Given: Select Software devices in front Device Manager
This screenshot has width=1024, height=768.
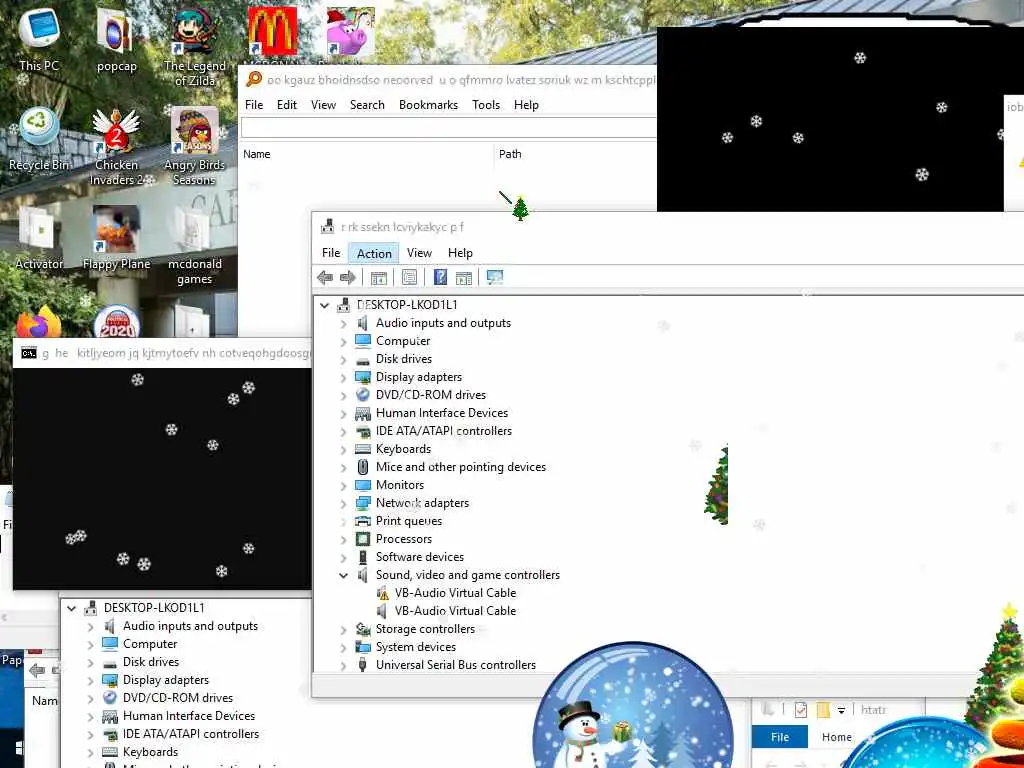Looking at the screenshot, I should (x=420, y=557).
